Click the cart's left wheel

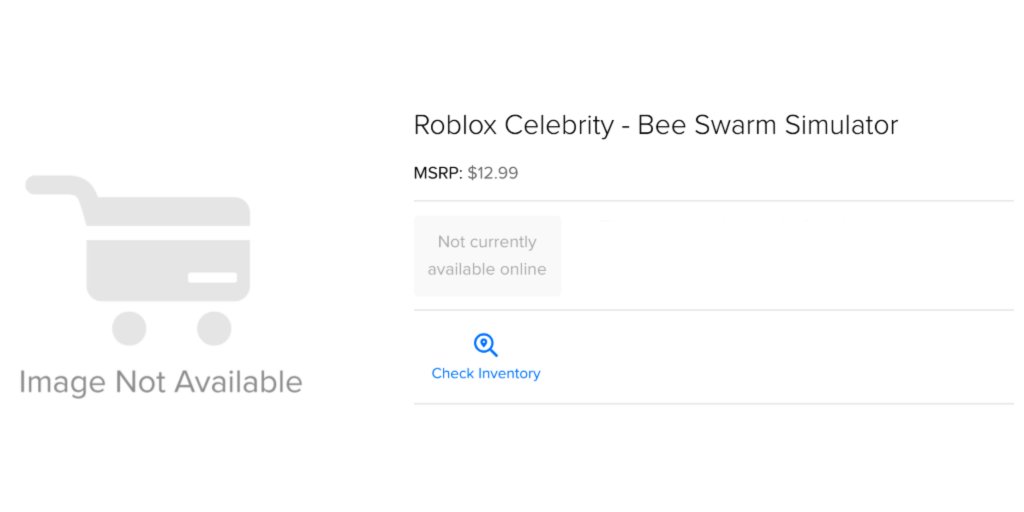pos(129,328)
